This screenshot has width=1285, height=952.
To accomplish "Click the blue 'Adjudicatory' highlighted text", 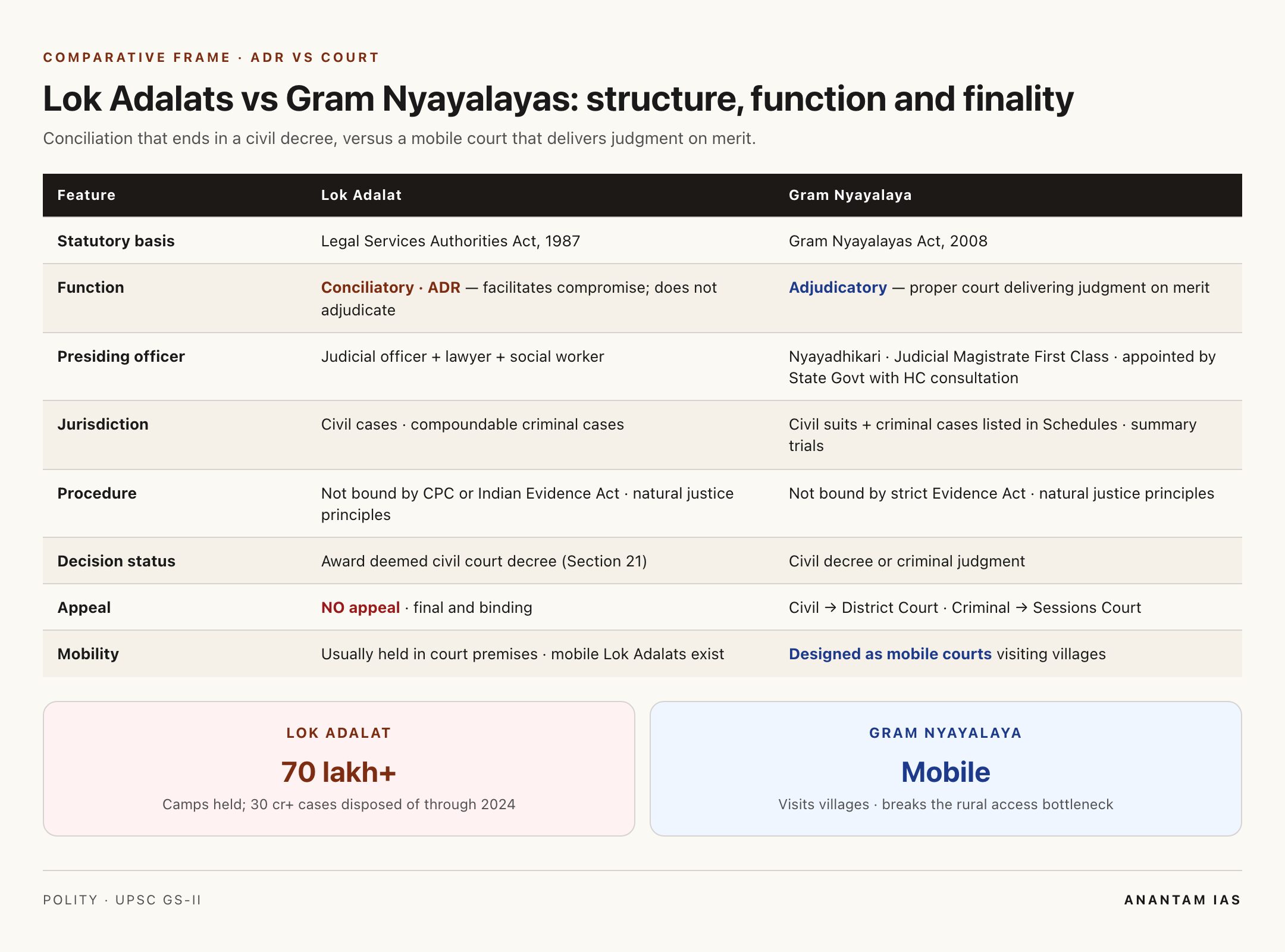I will coord(838,287).
